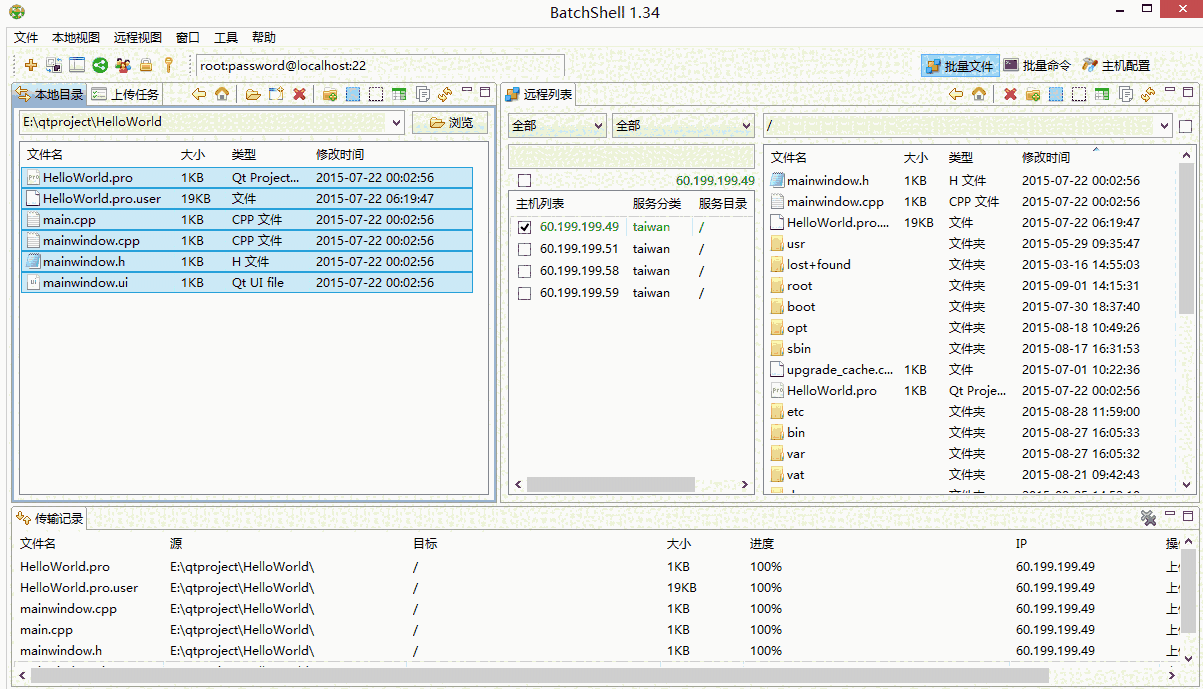The height and width of the screenshot is (689, 1203).
Task: Expand the local path E:\qtproject\HelloWorld dropdown
Action: [394, 123]
